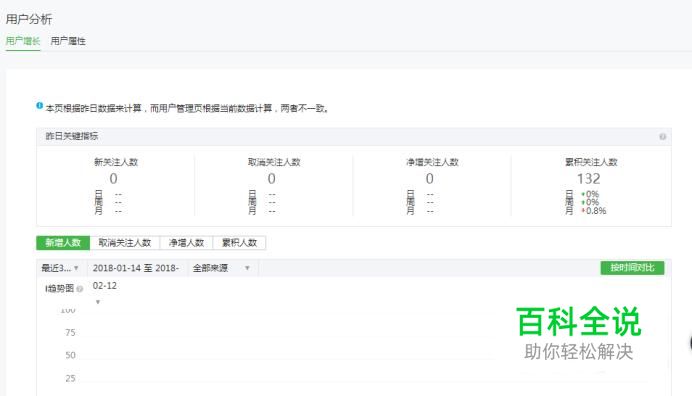692x396 pixels.
Task: Select the 取消关注人数 metric tab
Action: click(125, 242)
